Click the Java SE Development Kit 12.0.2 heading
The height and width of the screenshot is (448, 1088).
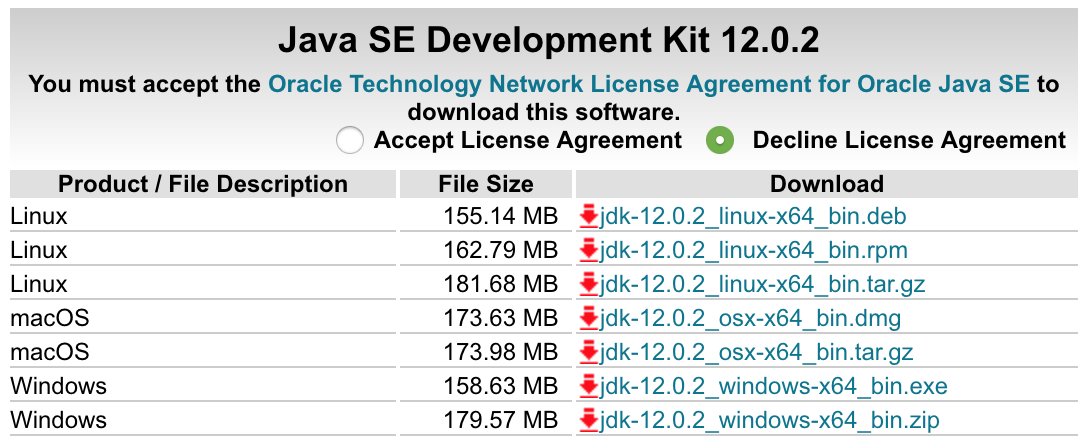[x=548, y=42]
